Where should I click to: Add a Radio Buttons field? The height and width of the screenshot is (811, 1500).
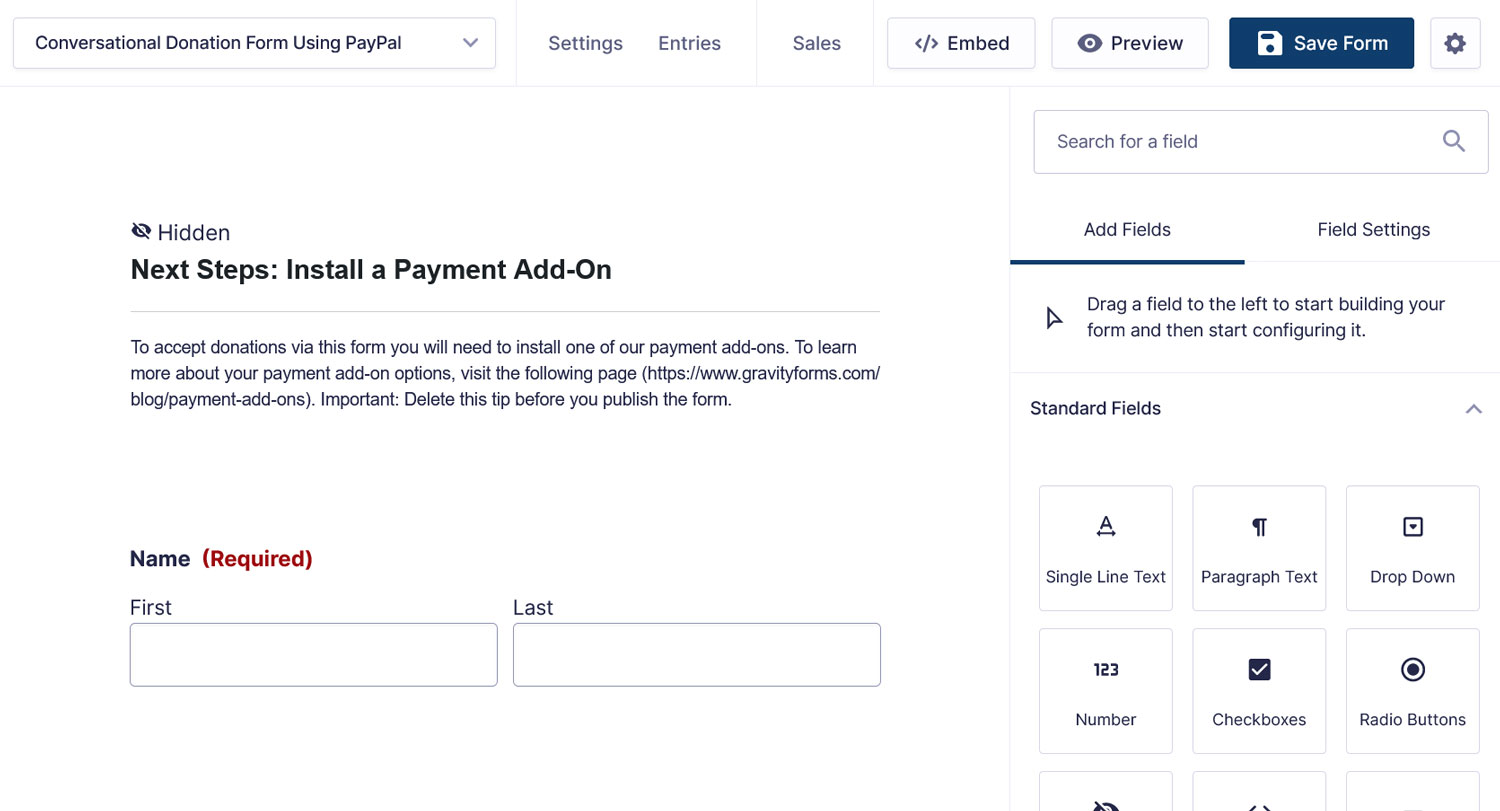(x=1412, y=691)
